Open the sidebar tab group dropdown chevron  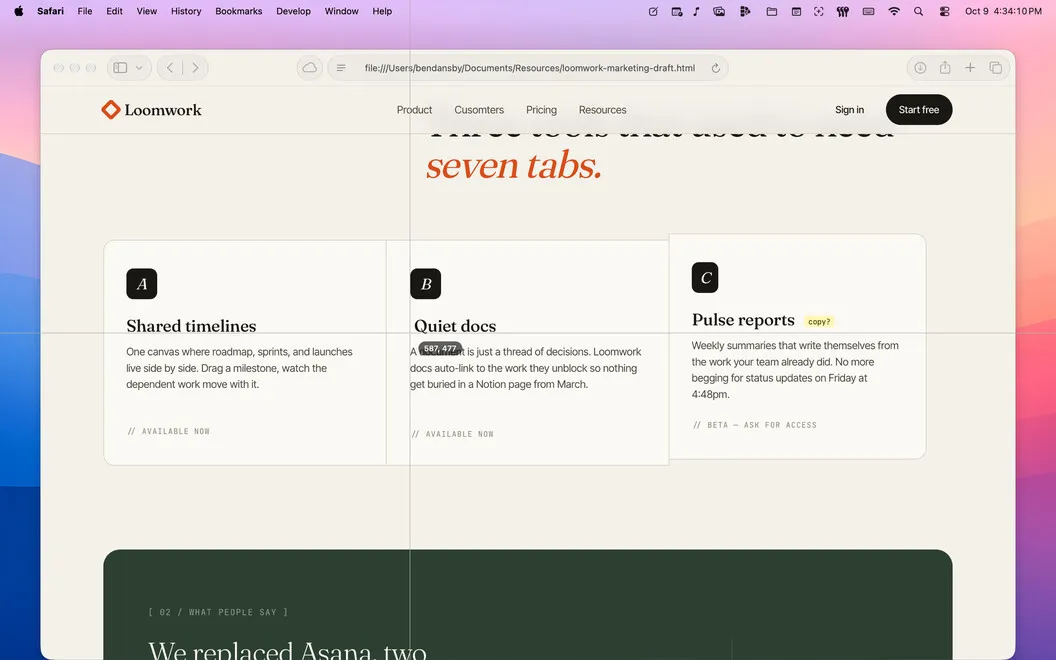(x=139, y=68)
